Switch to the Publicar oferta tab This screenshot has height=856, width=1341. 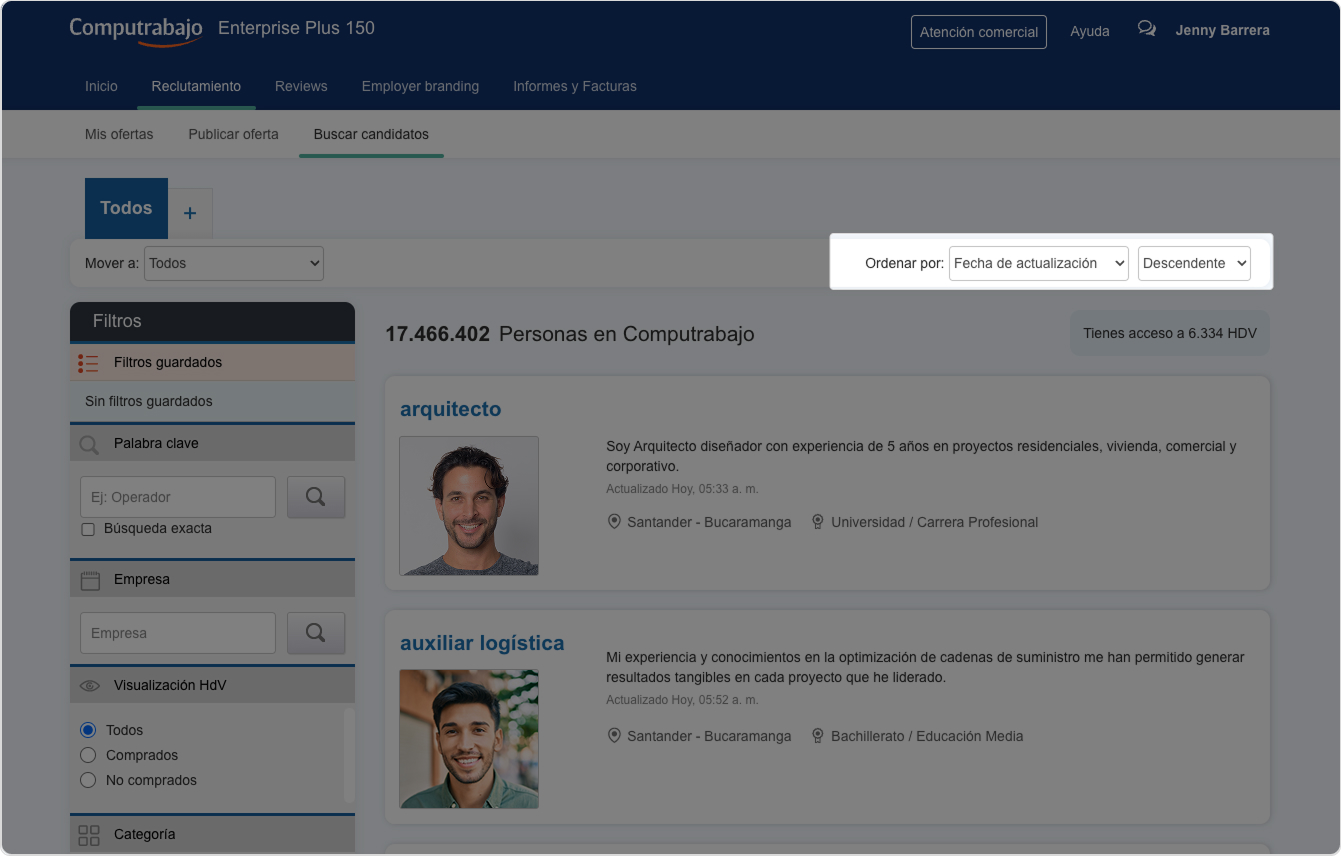click(x=233, y=134)
